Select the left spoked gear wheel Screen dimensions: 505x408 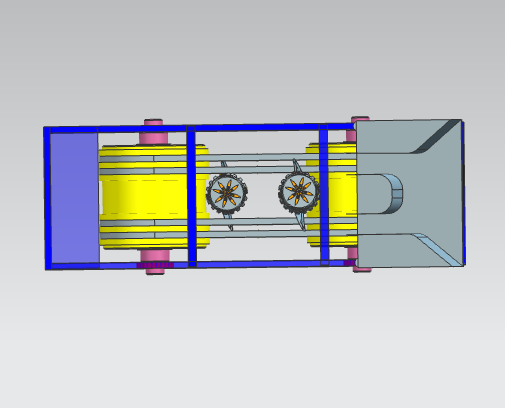(227, 194)
